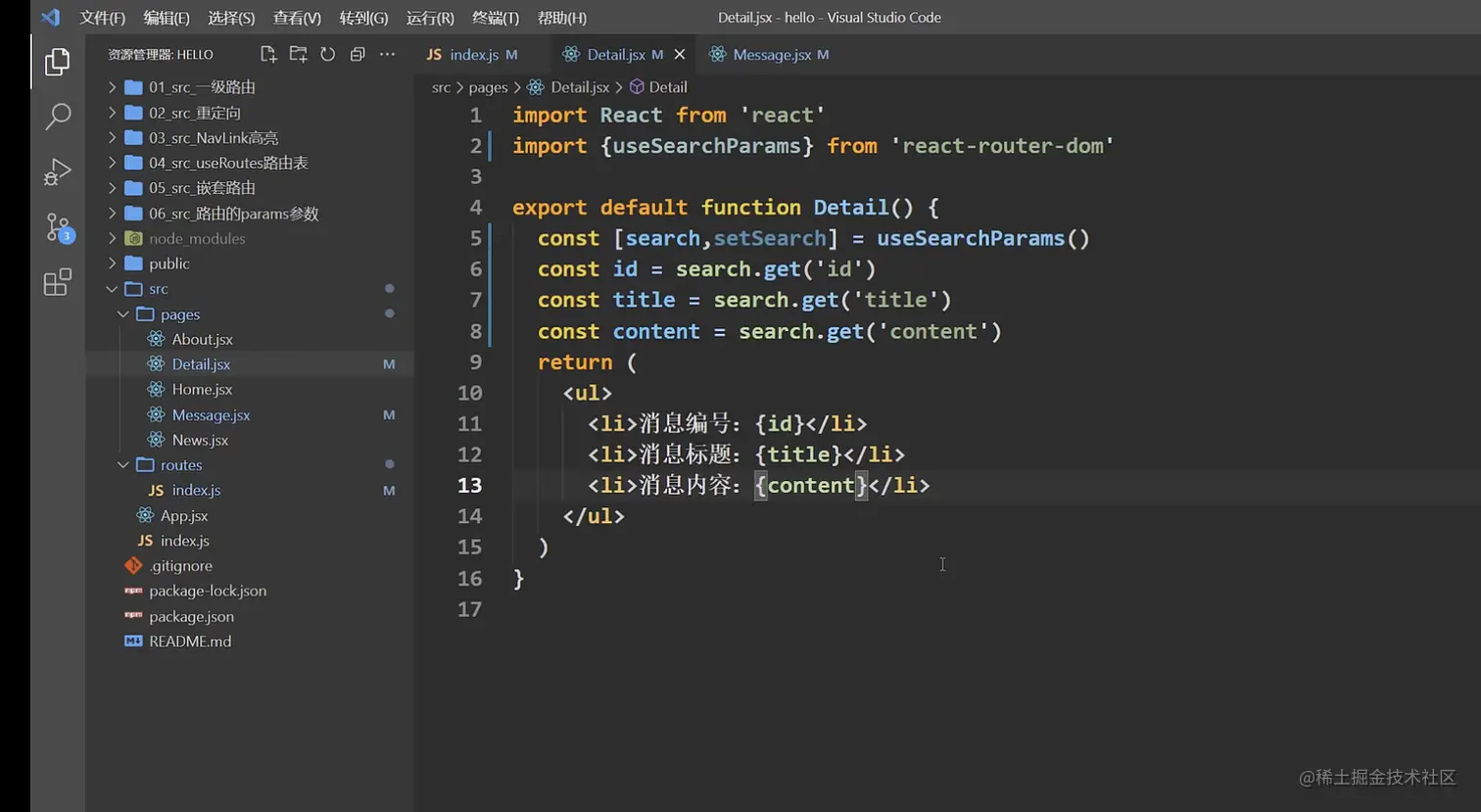Expand the 04_src_useRoutes路由表 folder
This screenshot has height=812, width=1481.
pyautogui.click(x=250, y=163)
